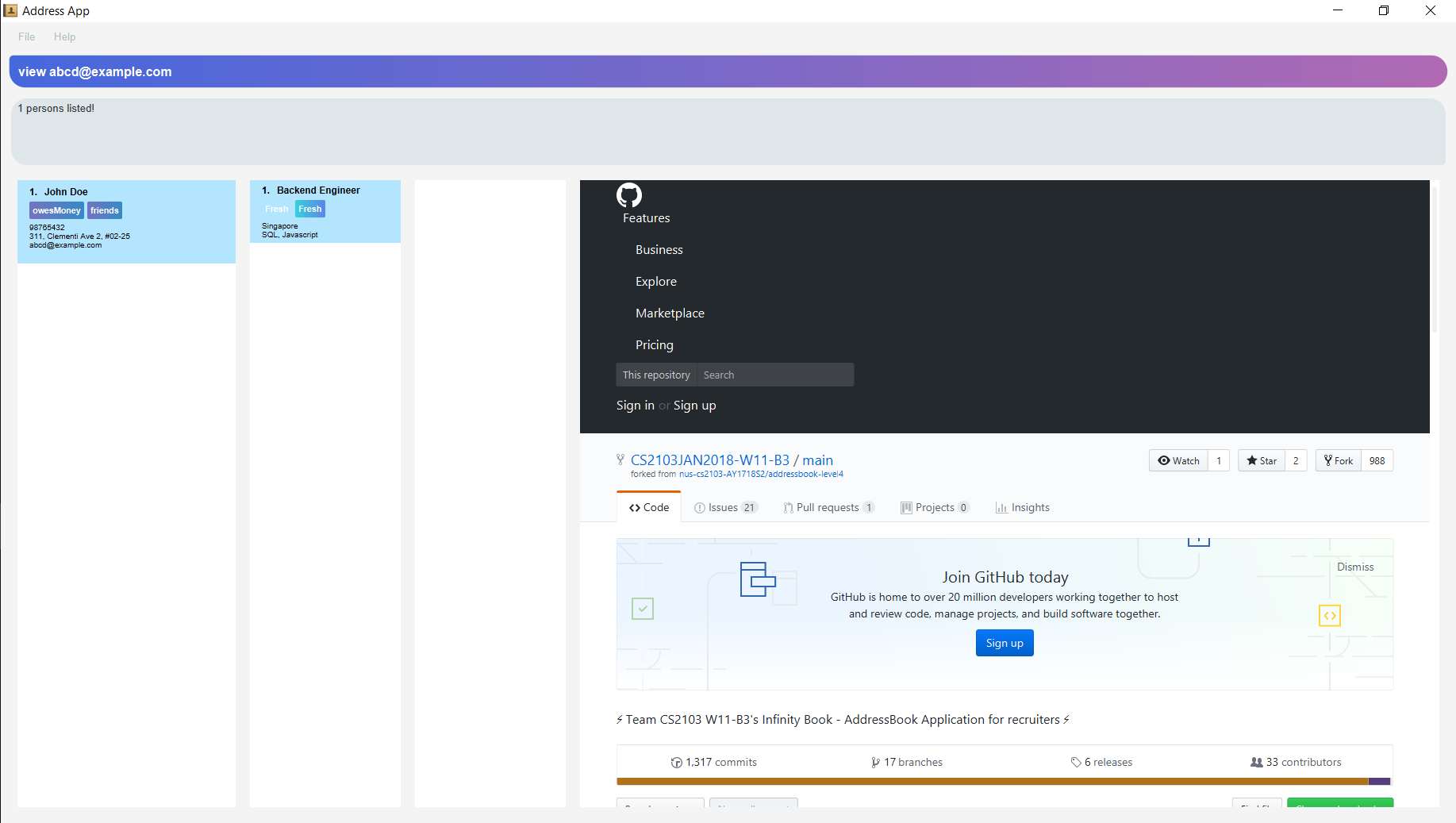
Task: Click the GitHub Octocat logo
Action: [629, 195]
